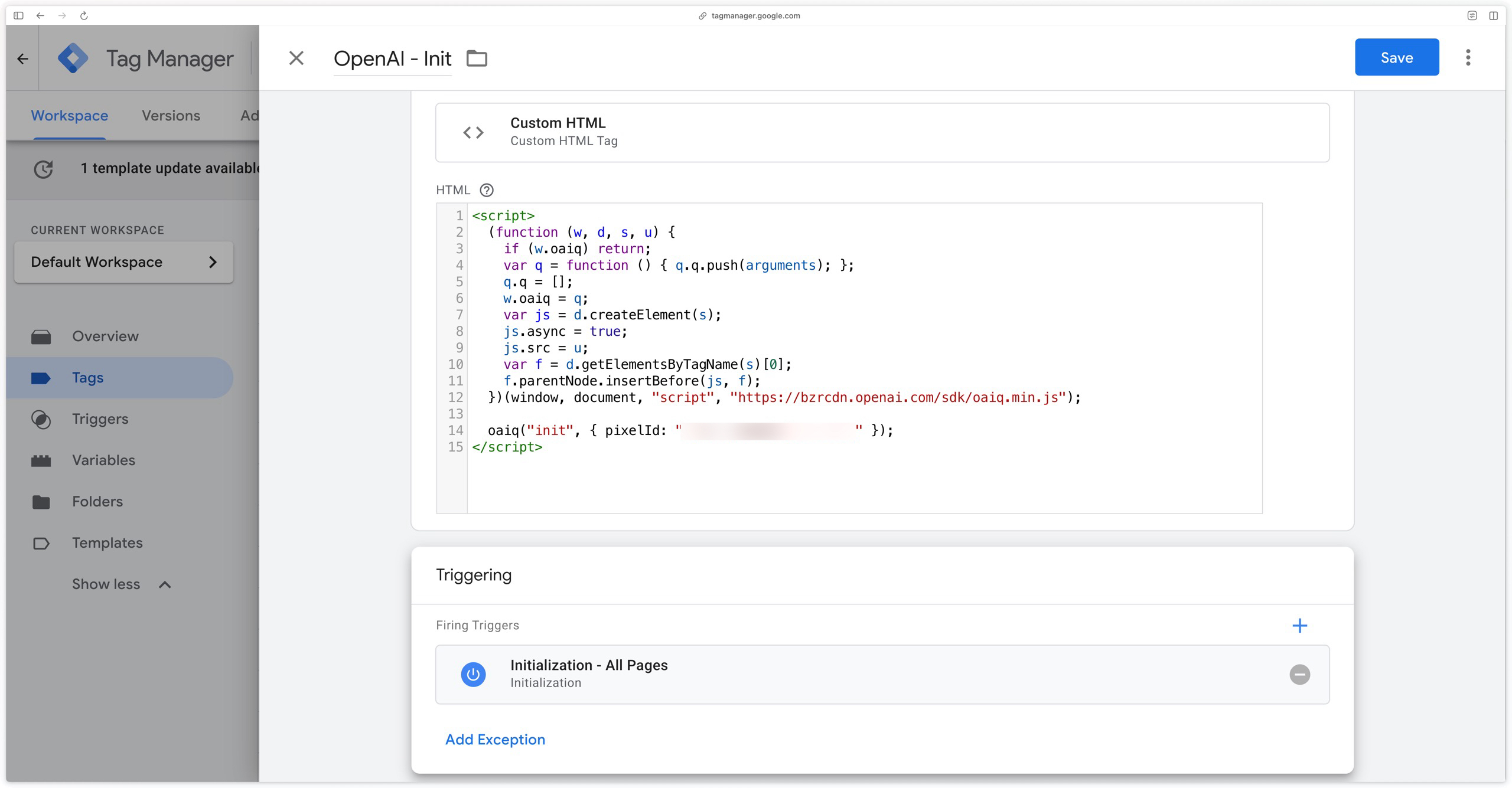
Task: Add a firing trigger with plus icon
Action: pyautogui.click(x=1299, y=625)
